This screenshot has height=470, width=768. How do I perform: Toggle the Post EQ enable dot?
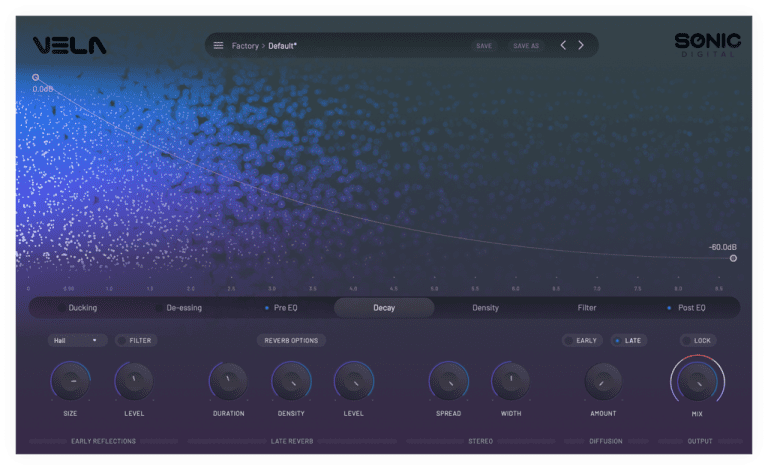coord(669,308)
